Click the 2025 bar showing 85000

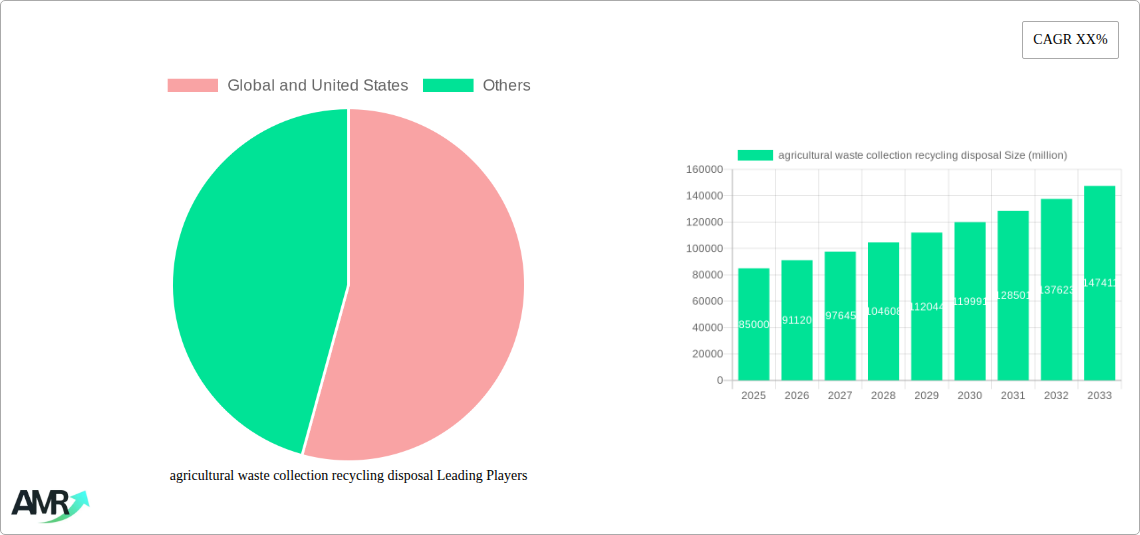point(754,324)
